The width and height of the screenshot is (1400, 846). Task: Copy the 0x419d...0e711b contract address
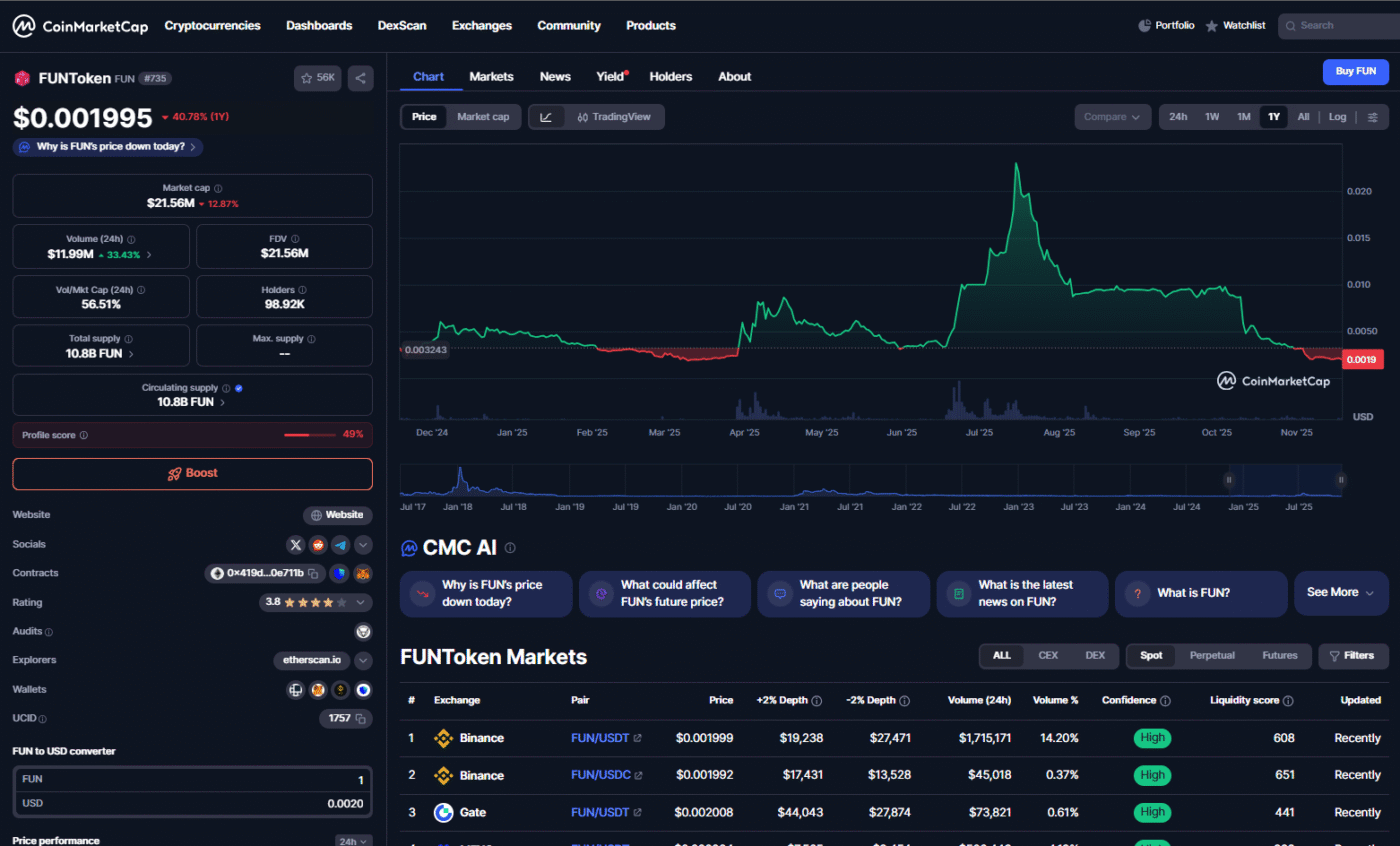[x=313, y=574]
